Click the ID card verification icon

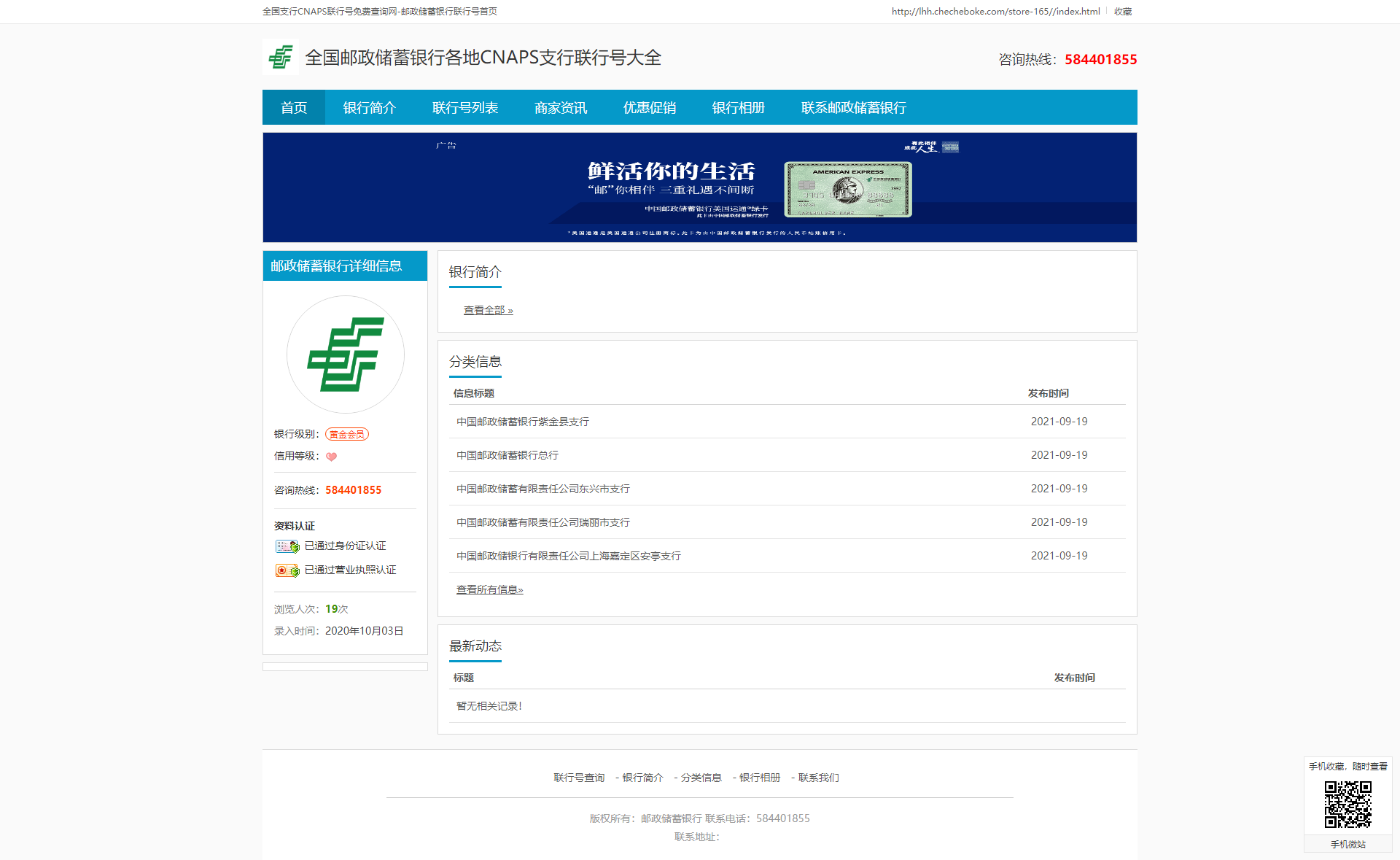click(287, 546)
